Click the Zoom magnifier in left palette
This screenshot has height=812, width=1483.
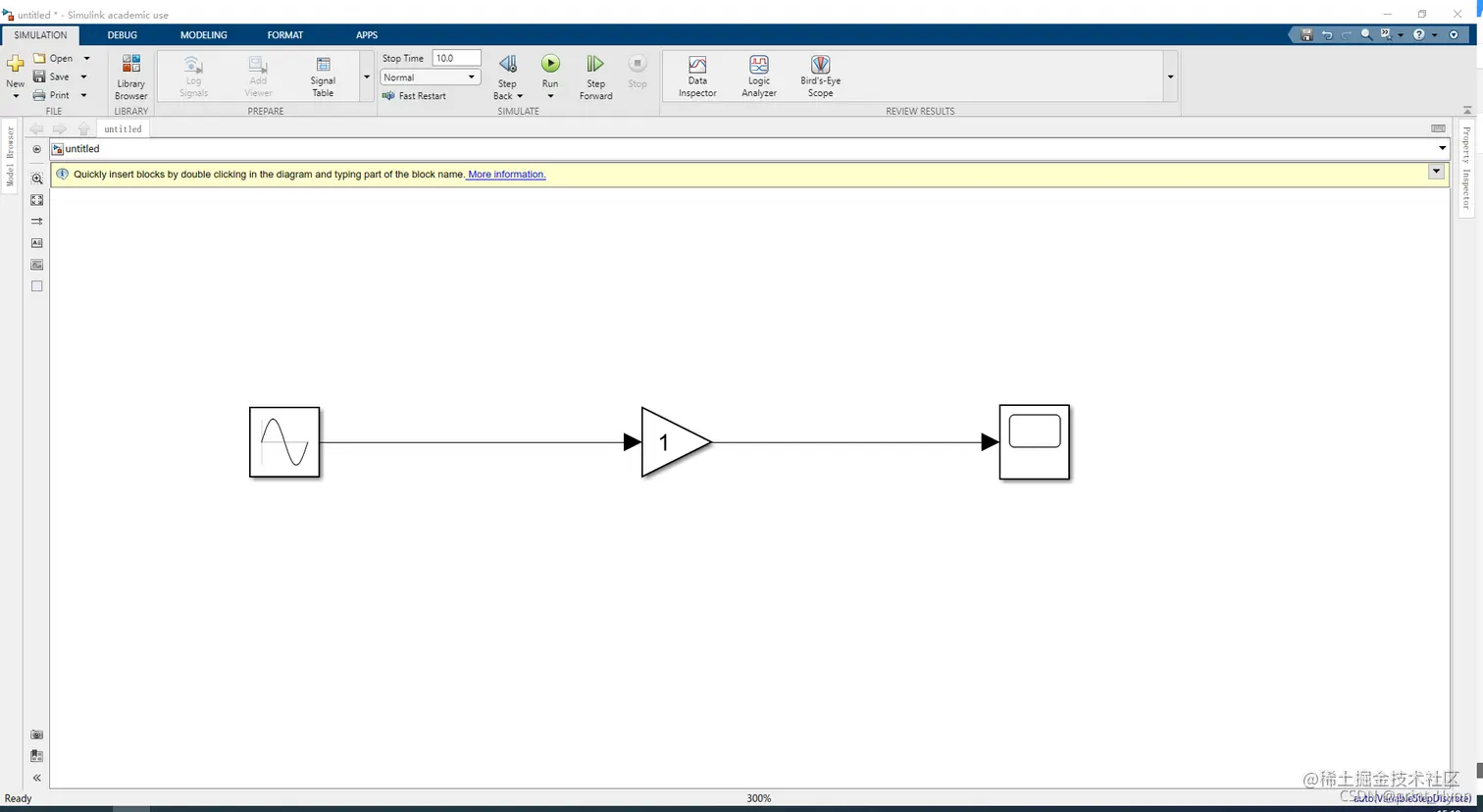click(37, 178)
